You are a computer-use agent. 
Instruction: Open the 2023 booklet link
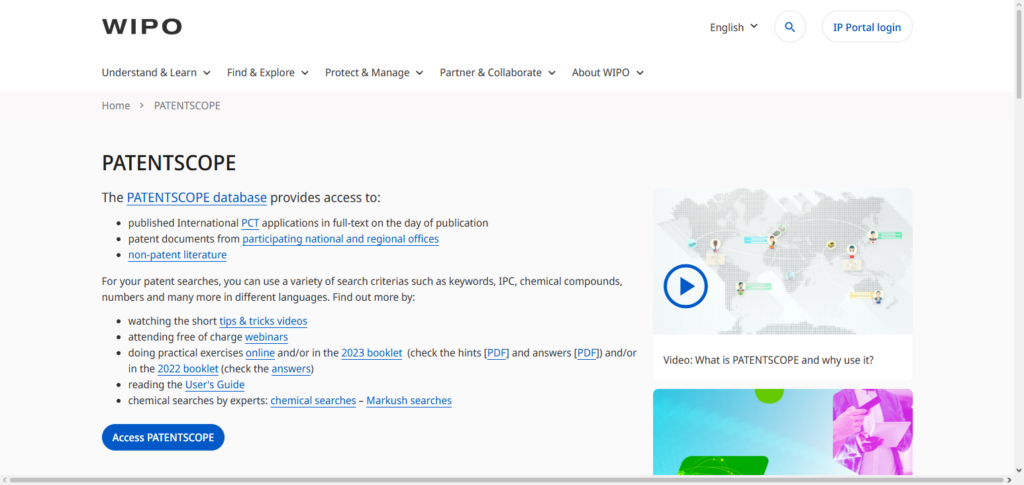(x=372, y=353)
